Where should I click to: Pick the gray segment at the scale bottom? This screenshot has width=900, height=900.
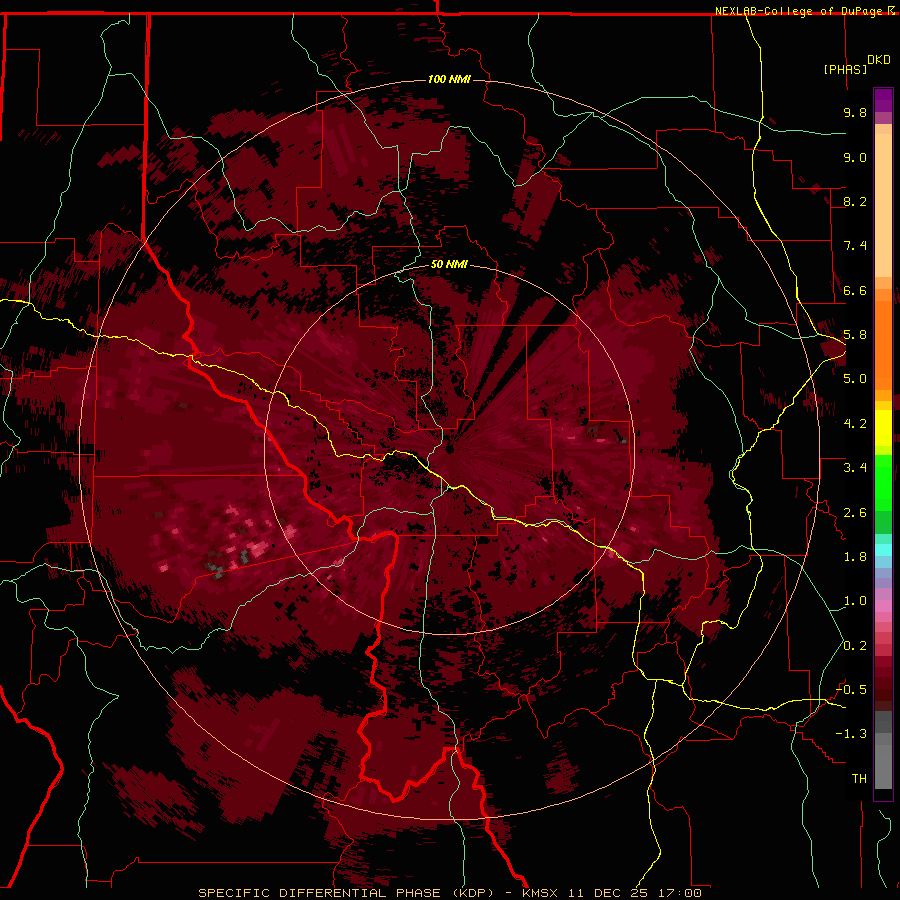tap(883, 761)
